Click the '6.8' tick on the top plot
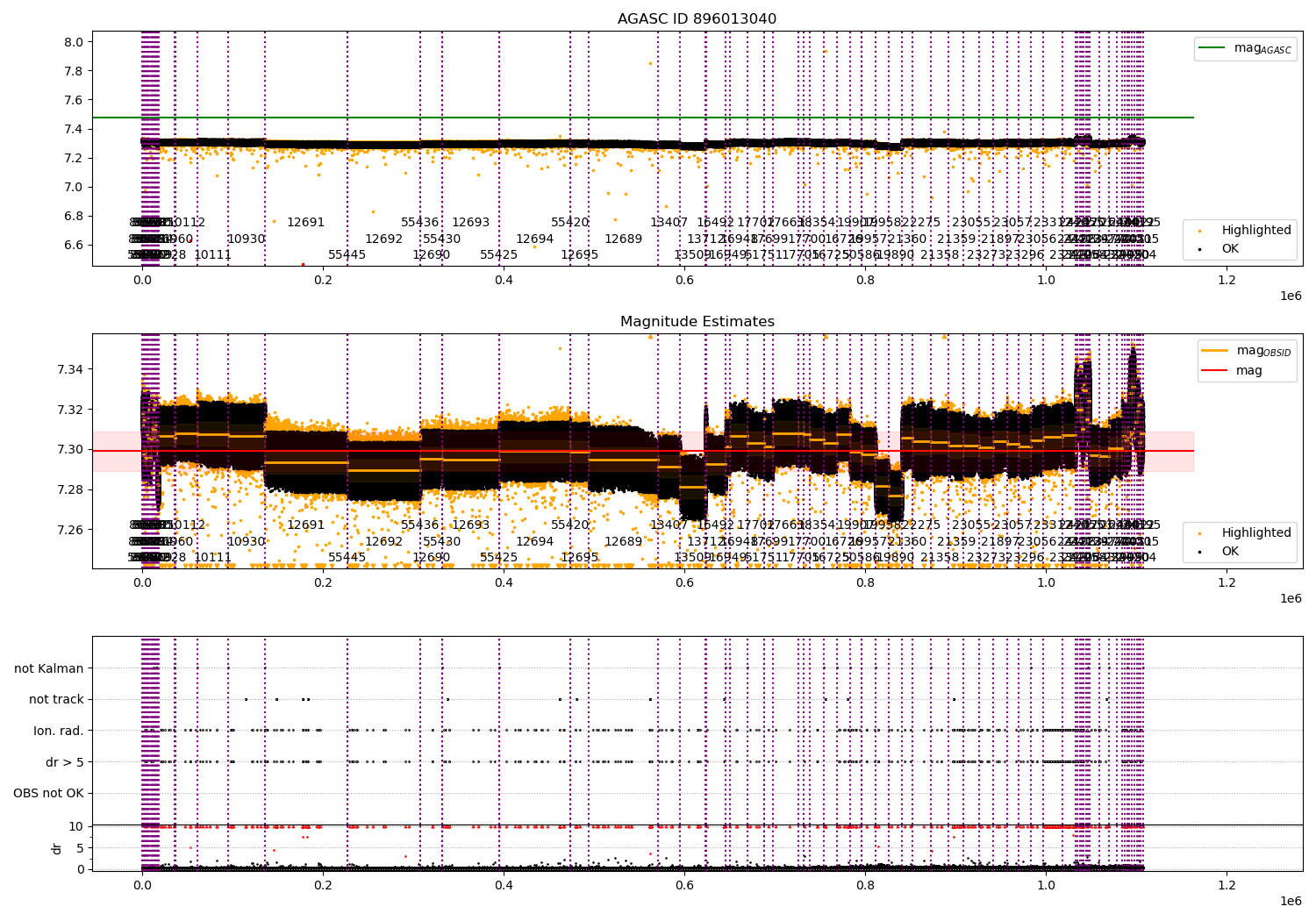The width and height of the screenshot is (1316, 921). pyautogui.click(x=74, y=216)
